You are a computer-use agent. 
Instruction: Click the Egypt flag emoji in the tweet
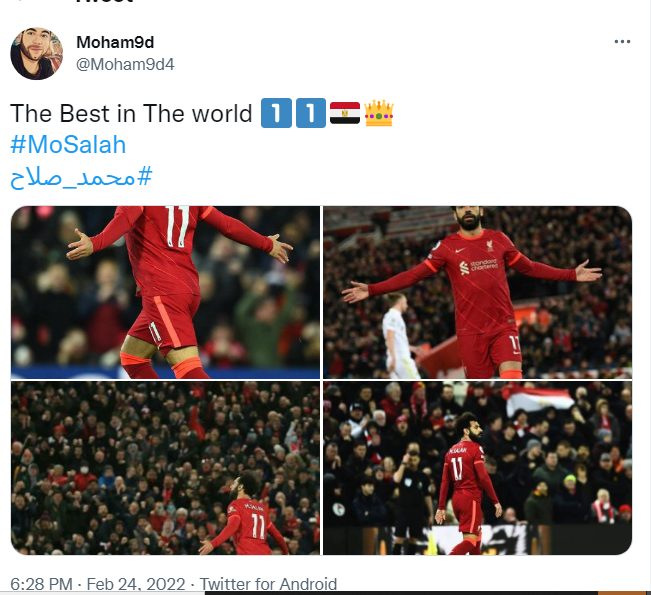(x=345, y=113)
